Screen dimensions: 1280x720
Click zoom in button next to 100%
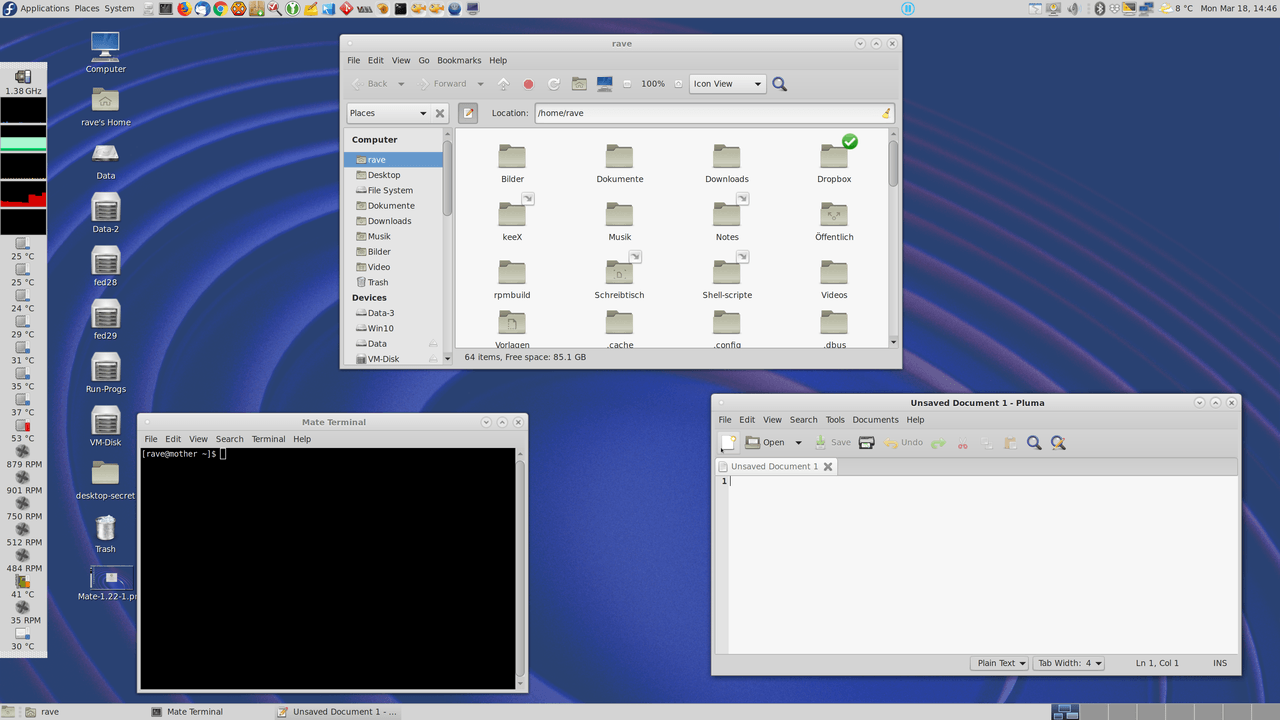pyautogui.click(x=678, y=84)
